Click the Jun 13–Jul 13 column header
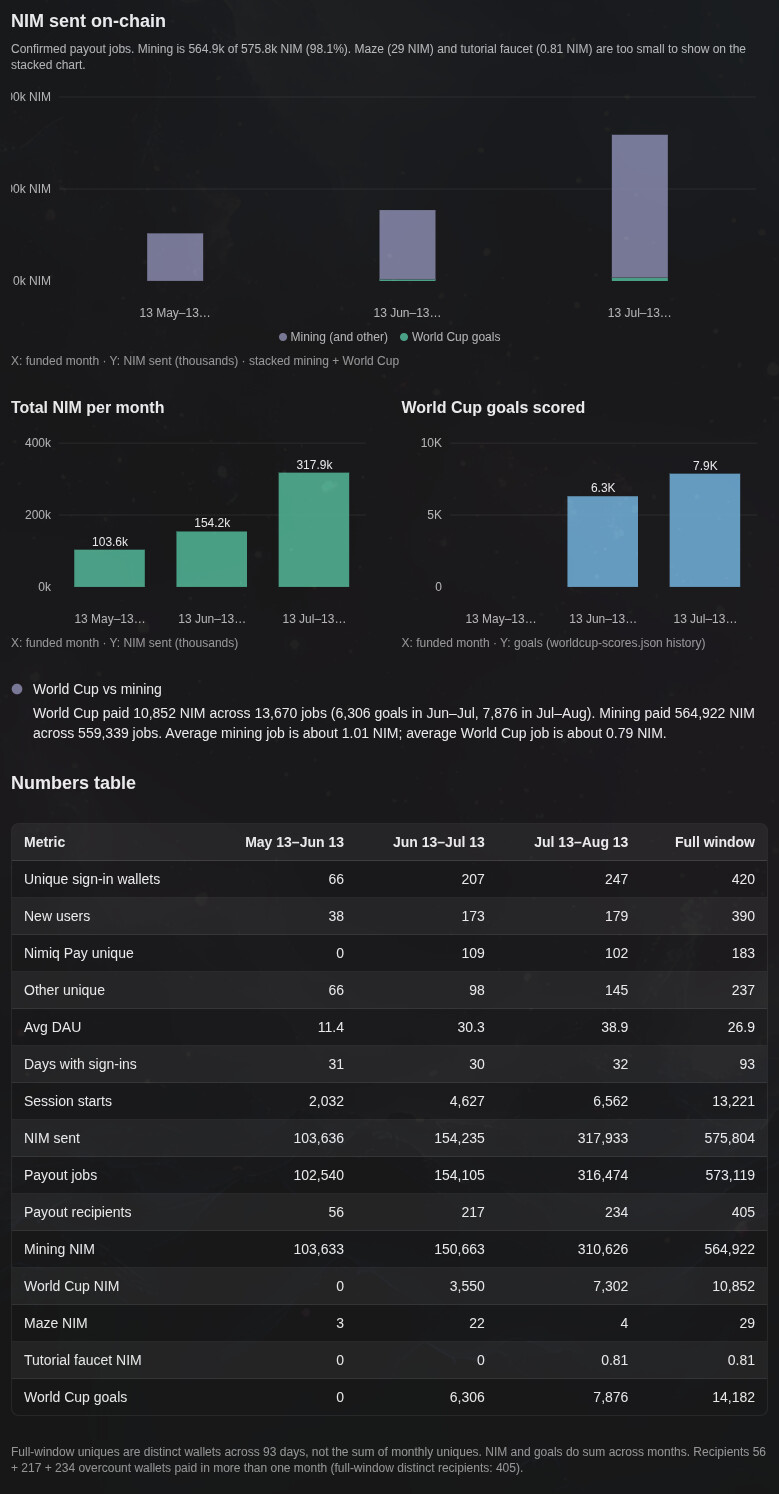The width and height of the screenshot is (779, 1494). [439, 842]
